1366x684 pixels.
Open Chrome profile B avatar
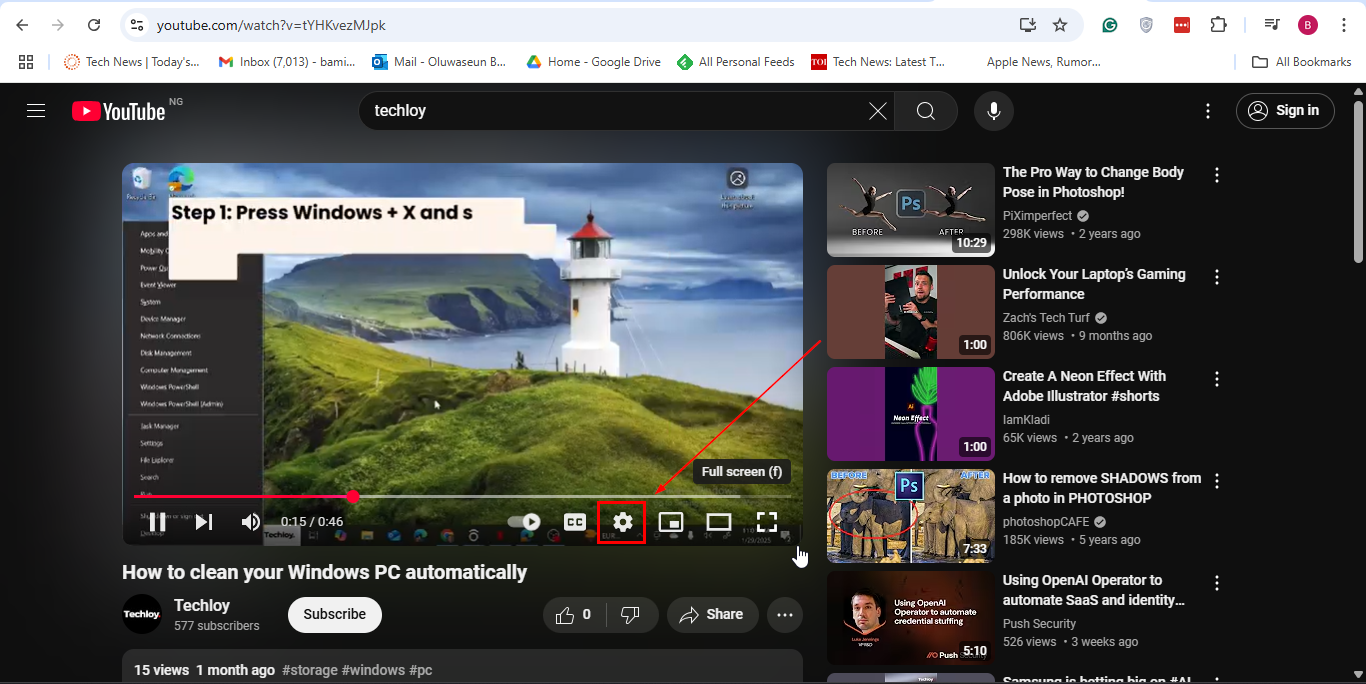point(1308,25)
